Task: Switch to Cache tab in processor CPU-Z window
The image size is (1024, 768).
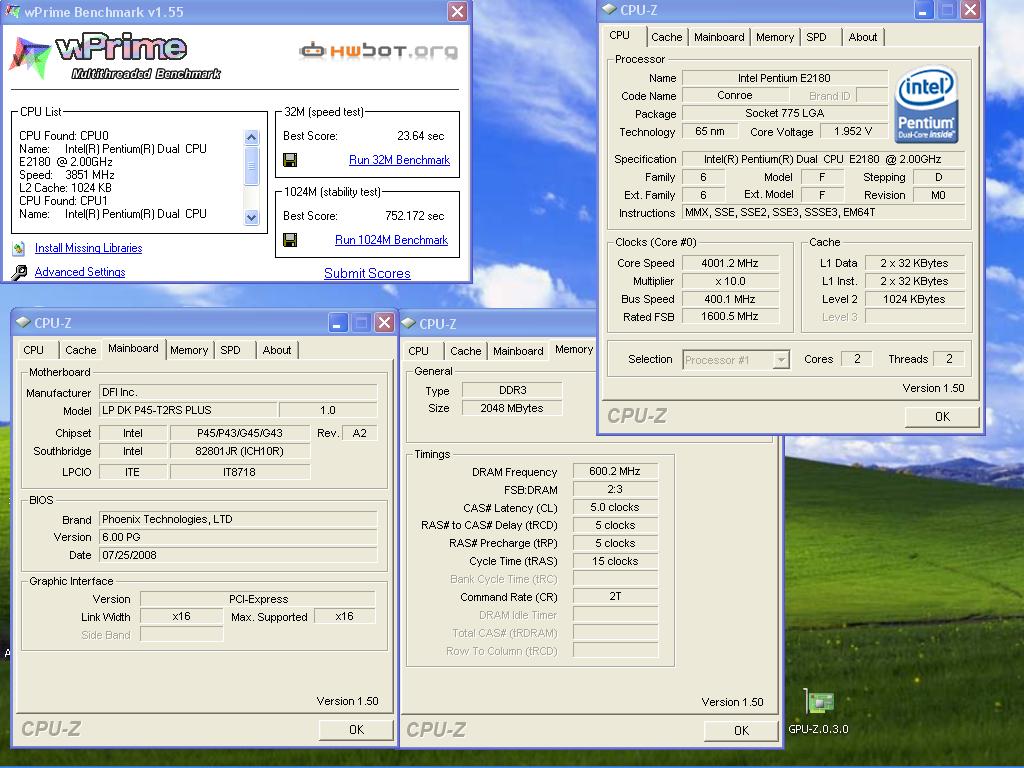Action: (666, 37)
